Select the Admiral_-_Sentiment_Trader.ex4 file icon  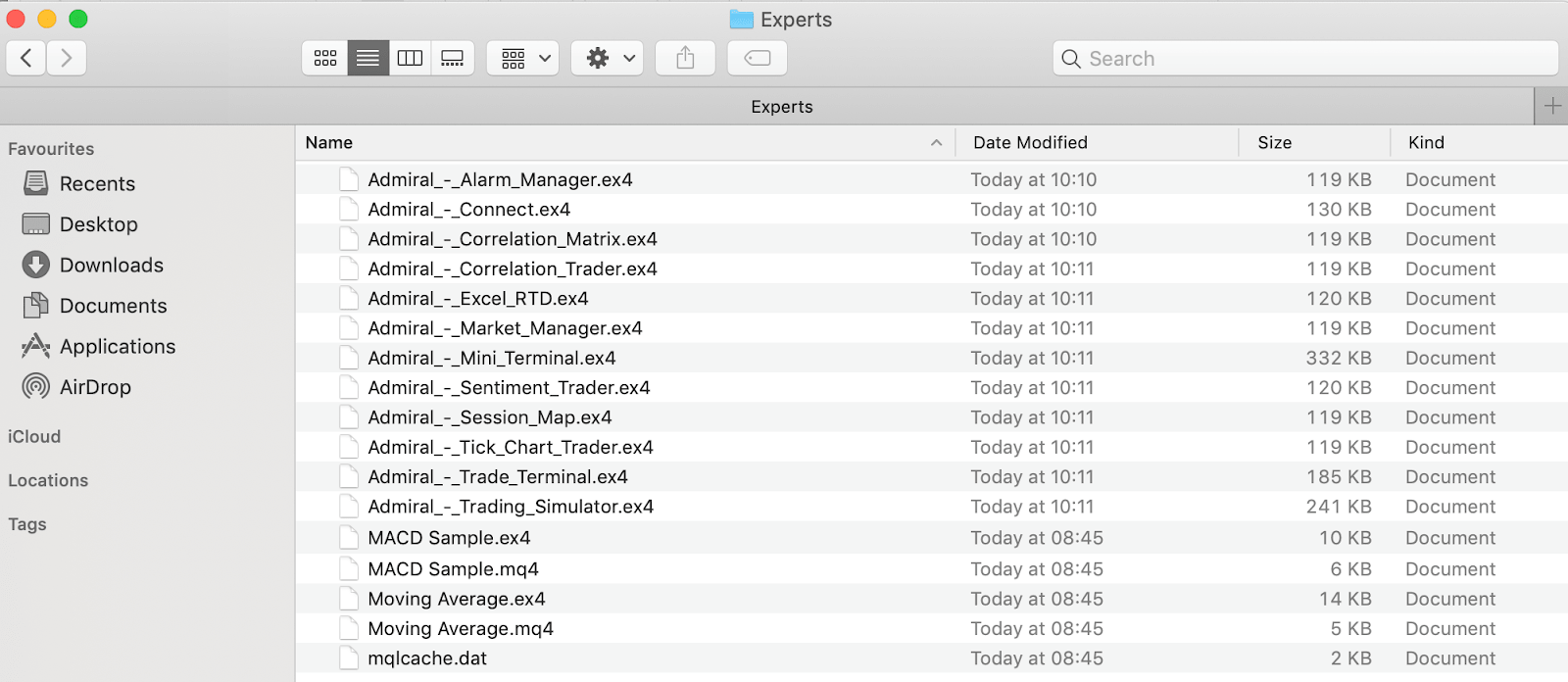click(x=348, y=387)
